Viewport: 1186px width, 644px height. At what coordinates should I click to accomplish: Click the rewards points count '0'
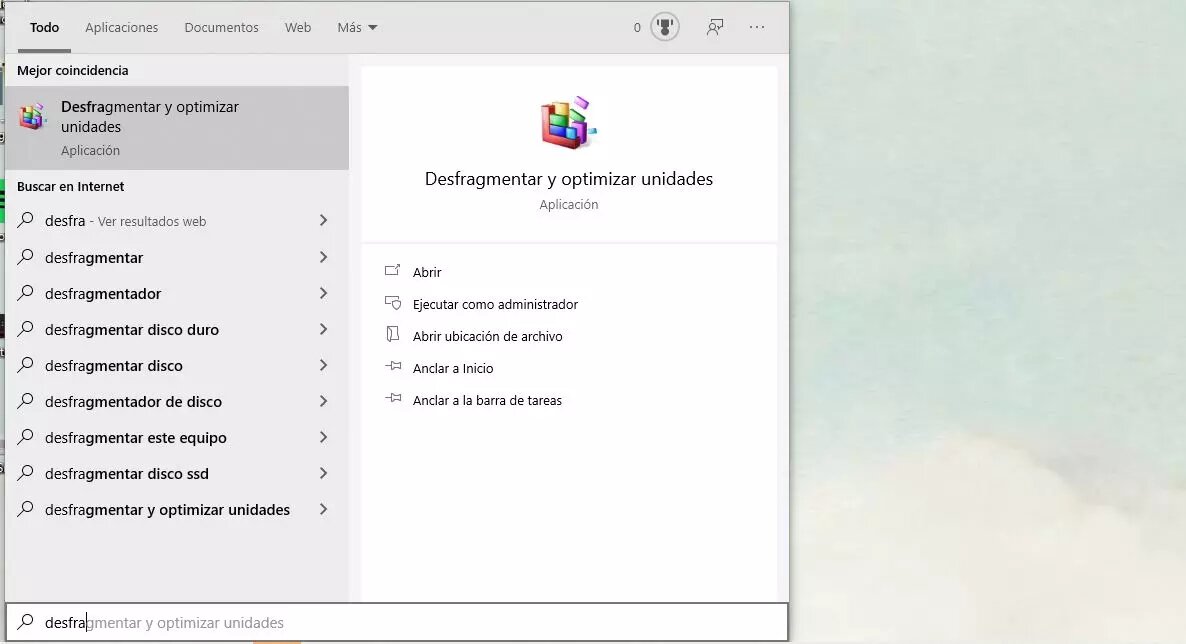637,27
